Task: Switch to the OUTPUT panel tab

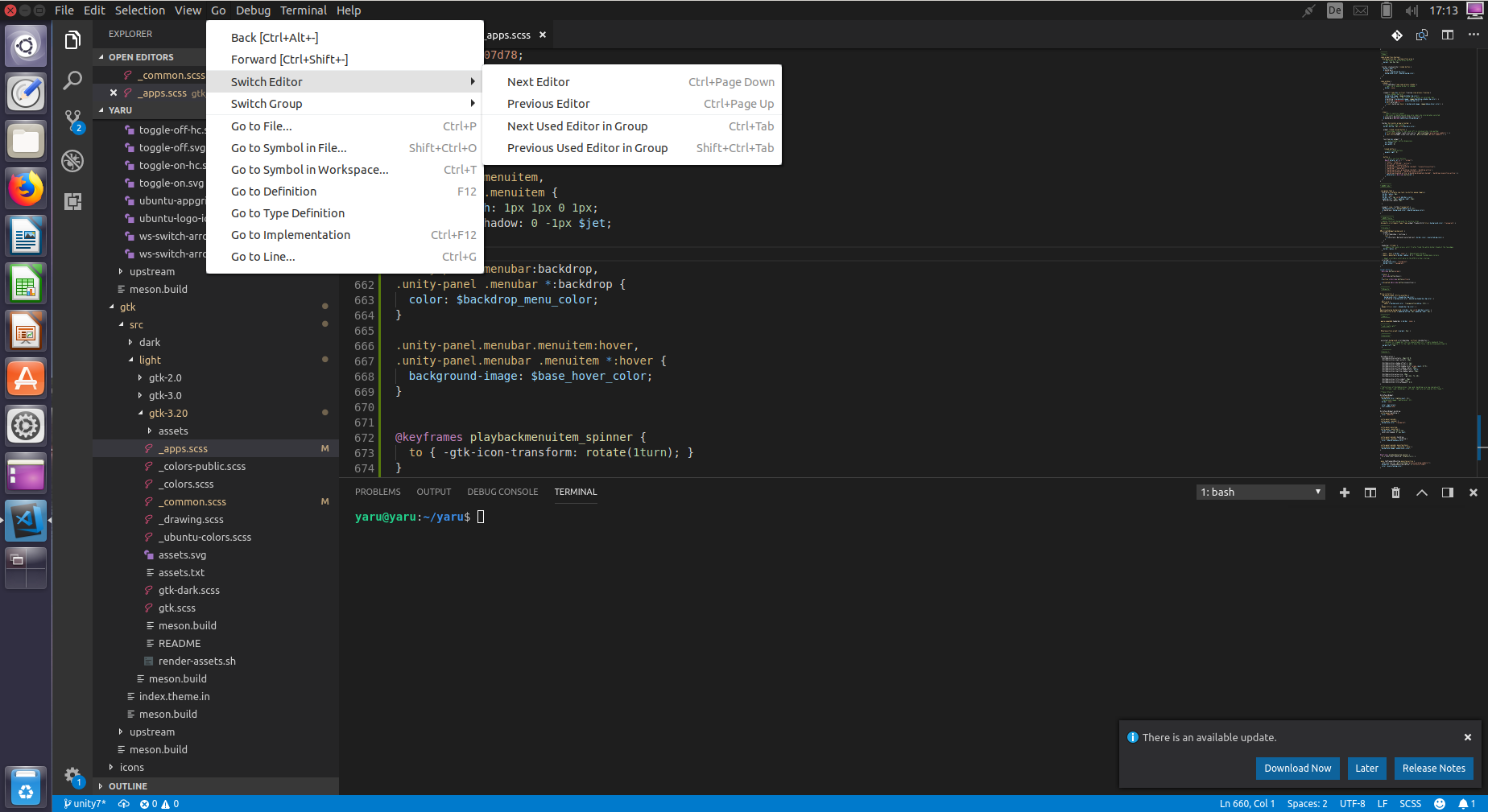Action: click(433, 492)
